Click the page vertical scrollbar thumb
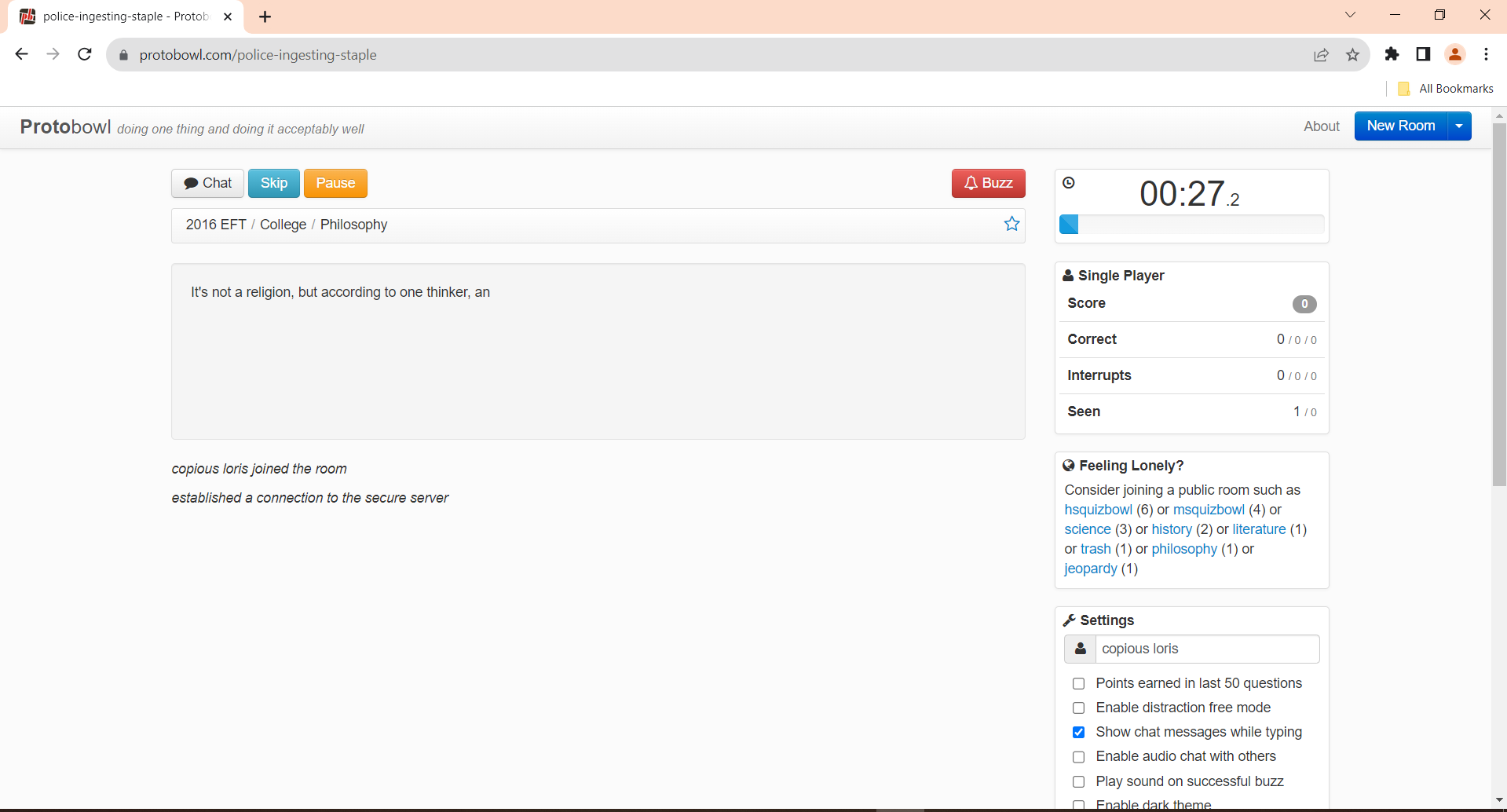 [x=1499, y=305]
